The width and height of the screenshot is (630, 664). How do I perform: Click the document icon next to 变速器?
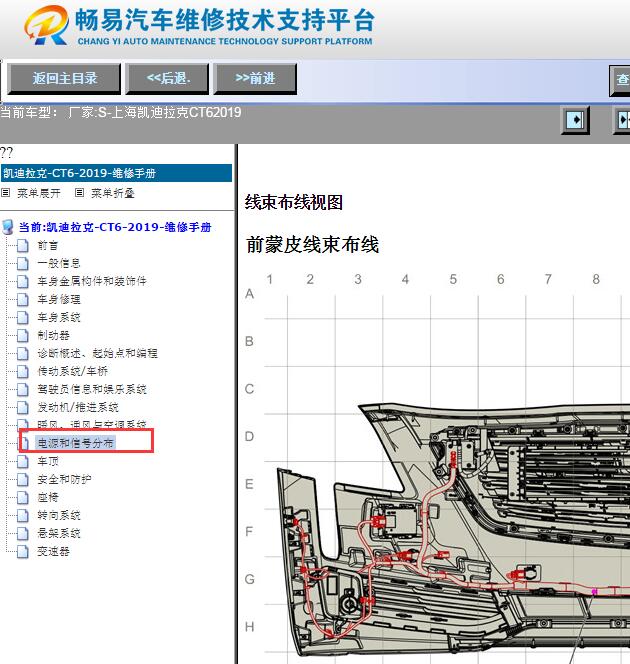tap(22, 551)
